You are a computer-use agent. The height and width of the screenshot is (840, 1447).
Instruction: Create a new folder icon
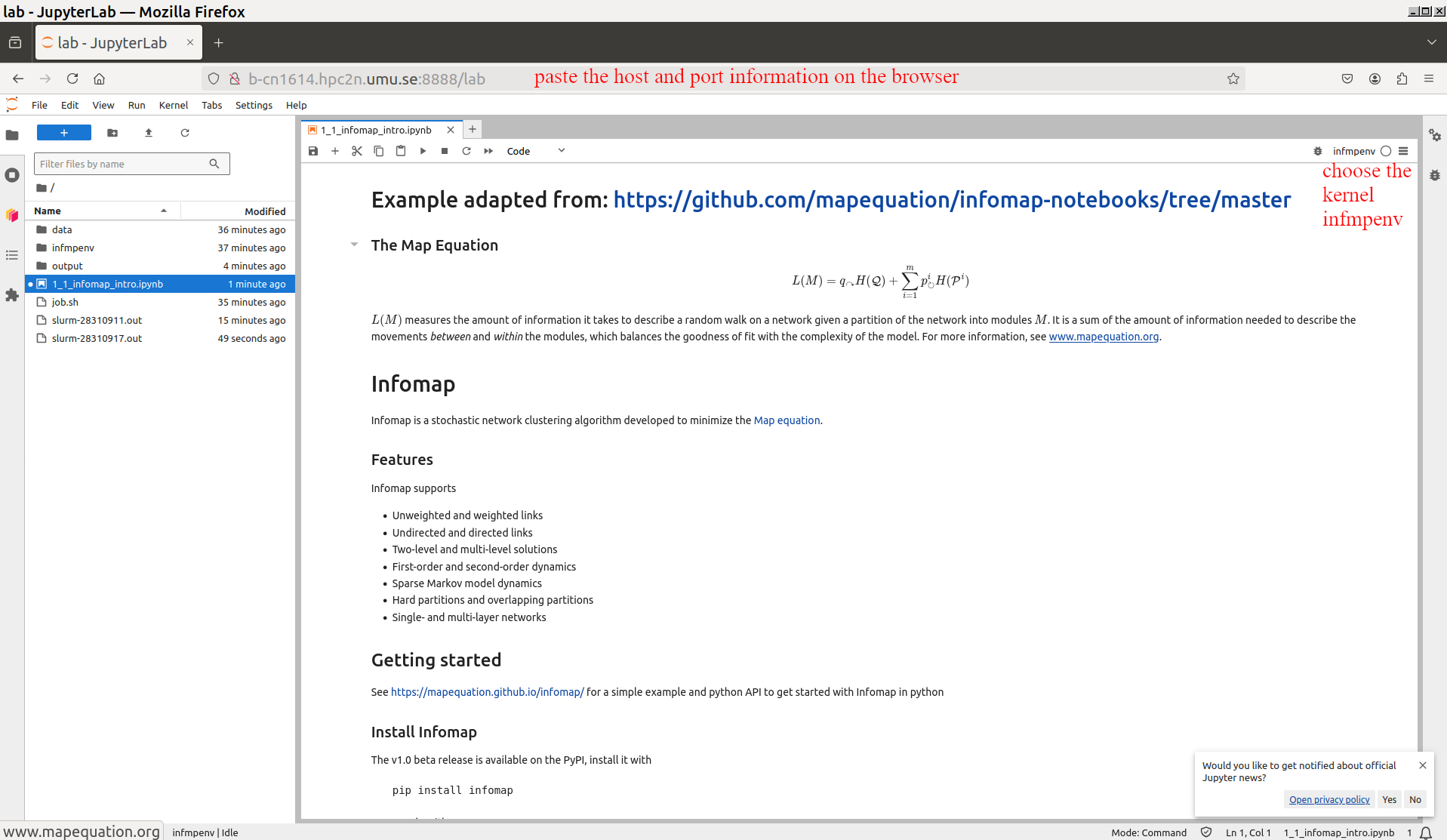coord(112,133)
